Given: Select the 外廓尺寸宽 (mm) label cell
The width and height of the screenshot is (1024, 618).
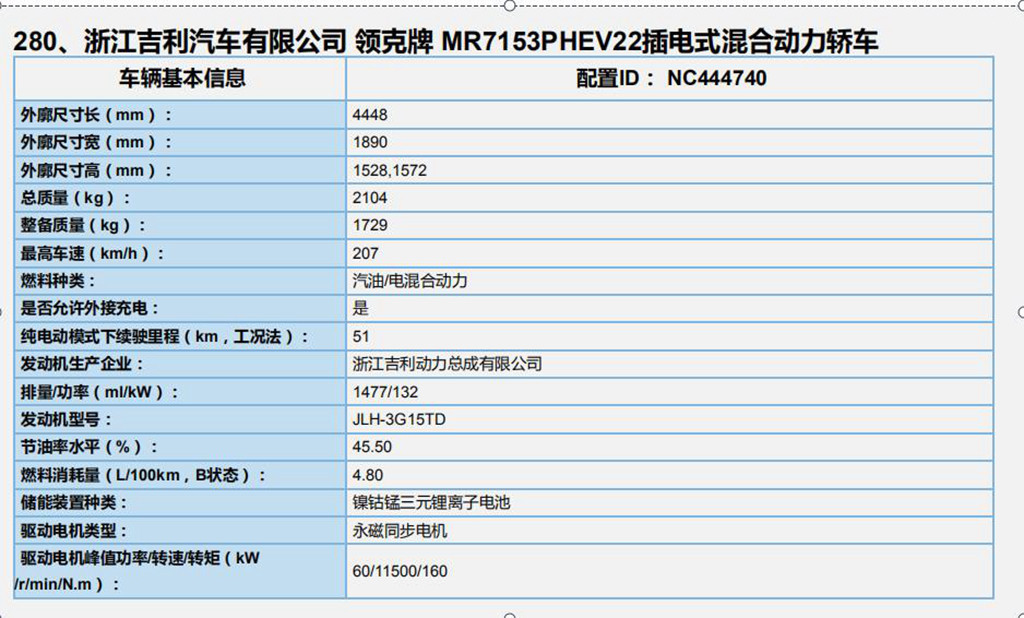Looking at the screenshot, I should pos(180,142).
